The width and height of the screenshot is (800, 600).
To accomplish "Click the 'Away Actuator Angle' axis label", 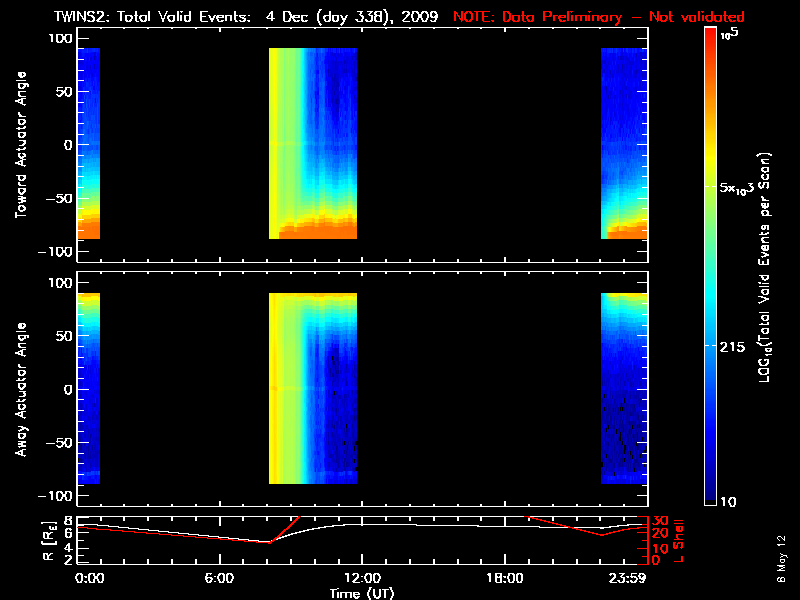I will click(x=21, y=389).
